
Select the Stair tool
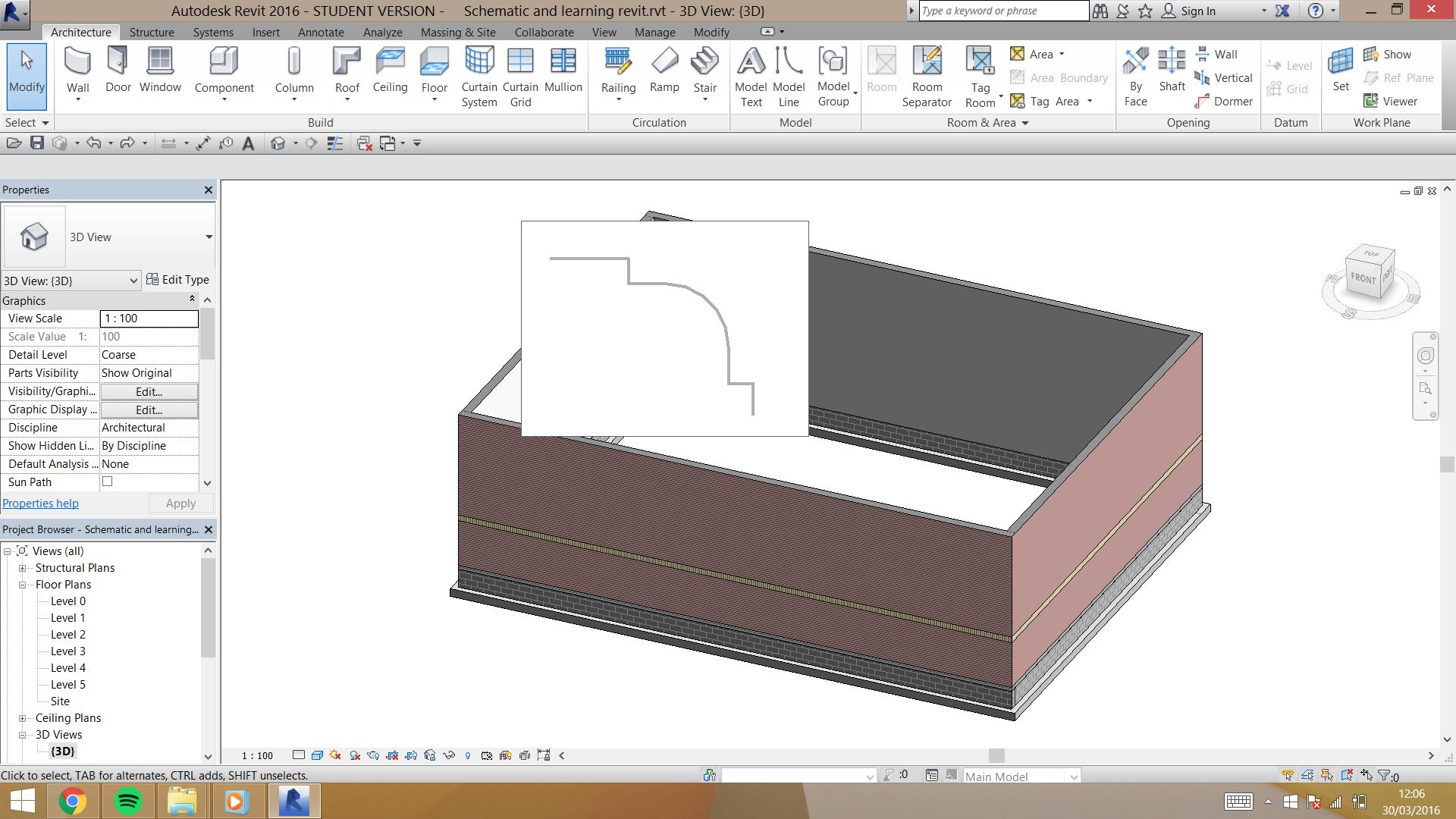[x=705, y=68]
